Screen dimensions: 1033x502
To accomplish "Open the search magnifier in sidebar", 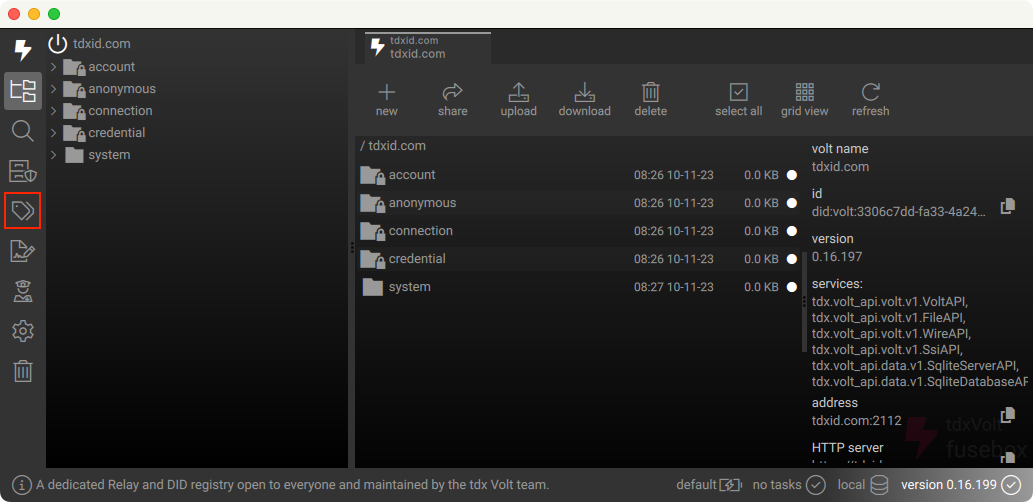I will tap(23, 131).
